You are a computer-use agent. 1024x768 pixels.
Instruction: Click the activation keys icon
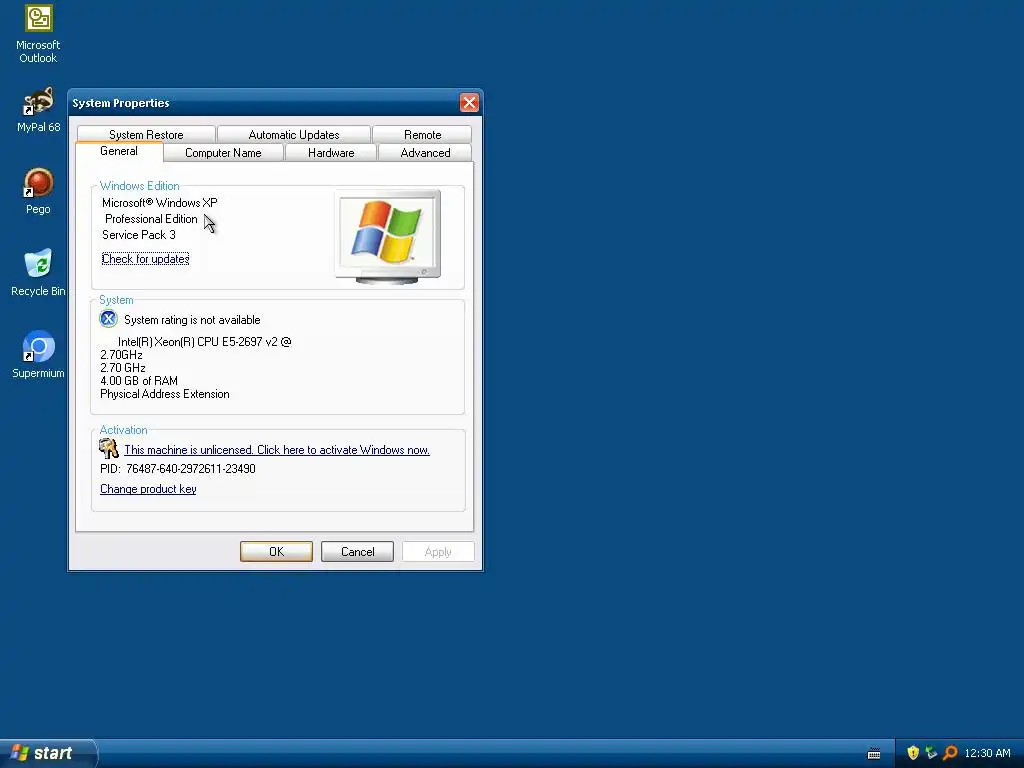click(108, 449)
